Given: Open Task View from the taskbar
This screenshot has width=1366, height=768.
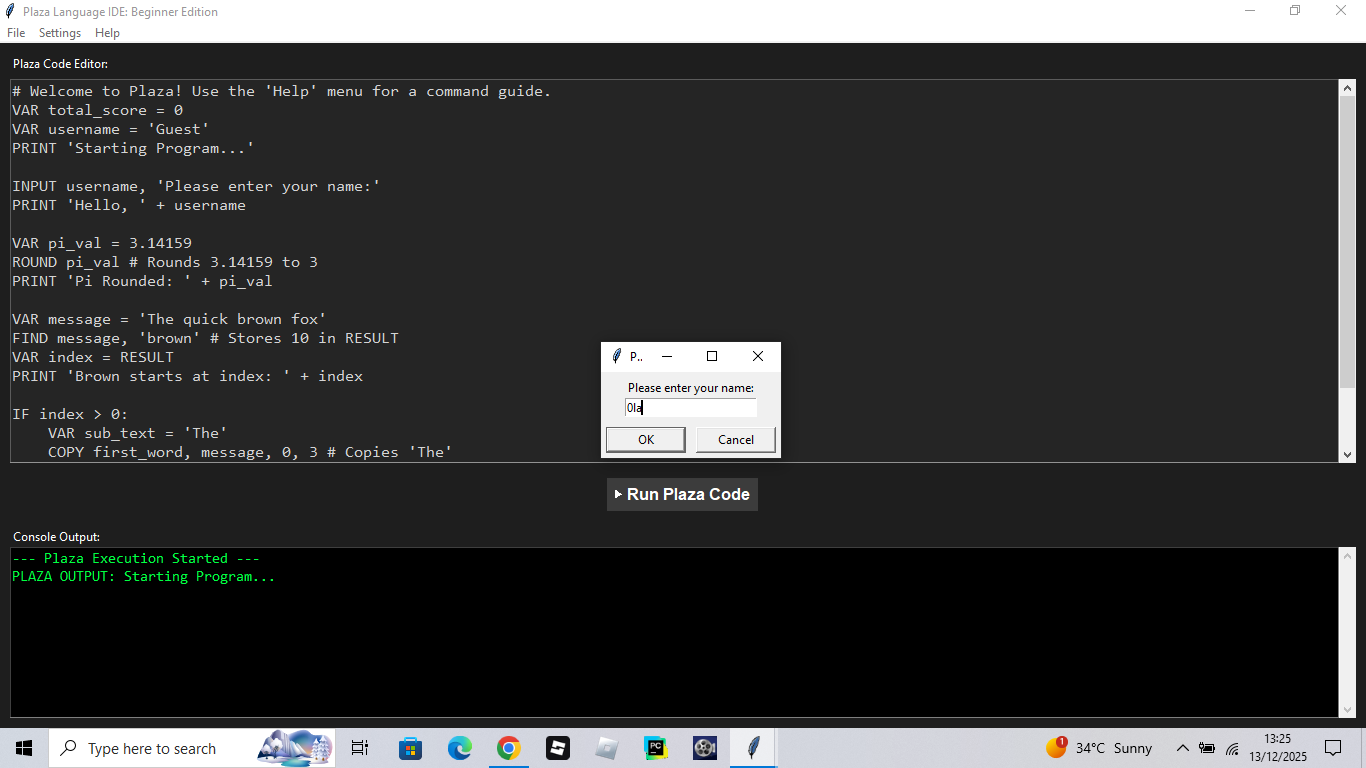Looking at the screenshot, I should 360,748.
